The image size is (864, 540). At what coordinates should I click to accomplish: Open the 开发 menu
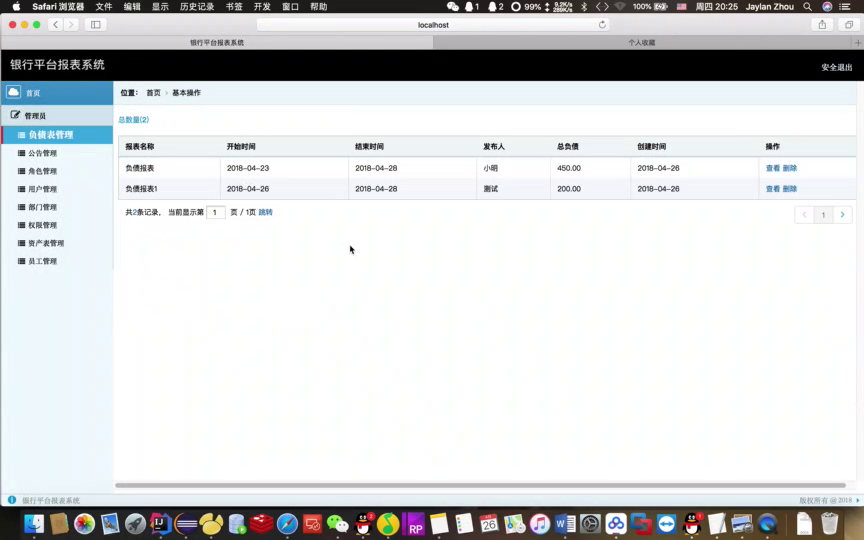pyautogui.click(x=262, y=7)
